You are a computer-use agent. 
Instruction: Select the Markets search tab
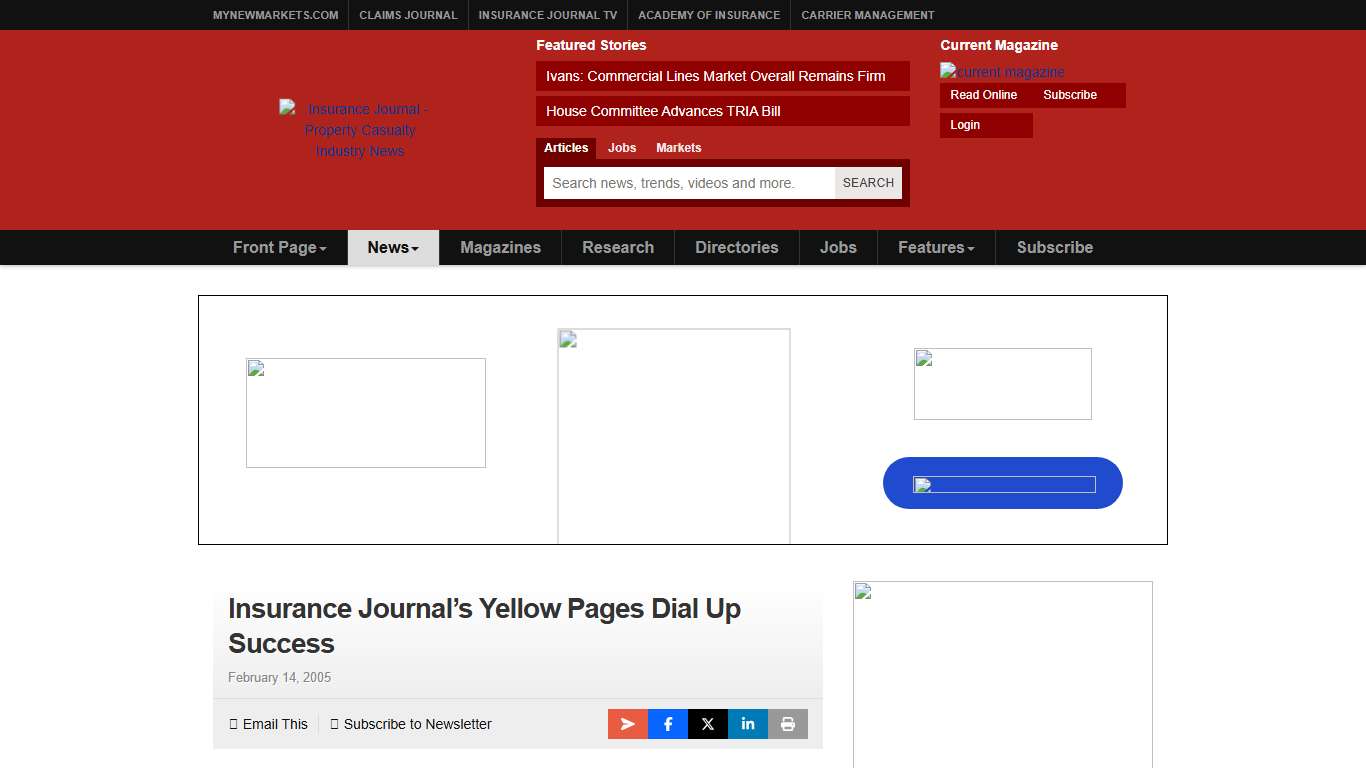679,147
